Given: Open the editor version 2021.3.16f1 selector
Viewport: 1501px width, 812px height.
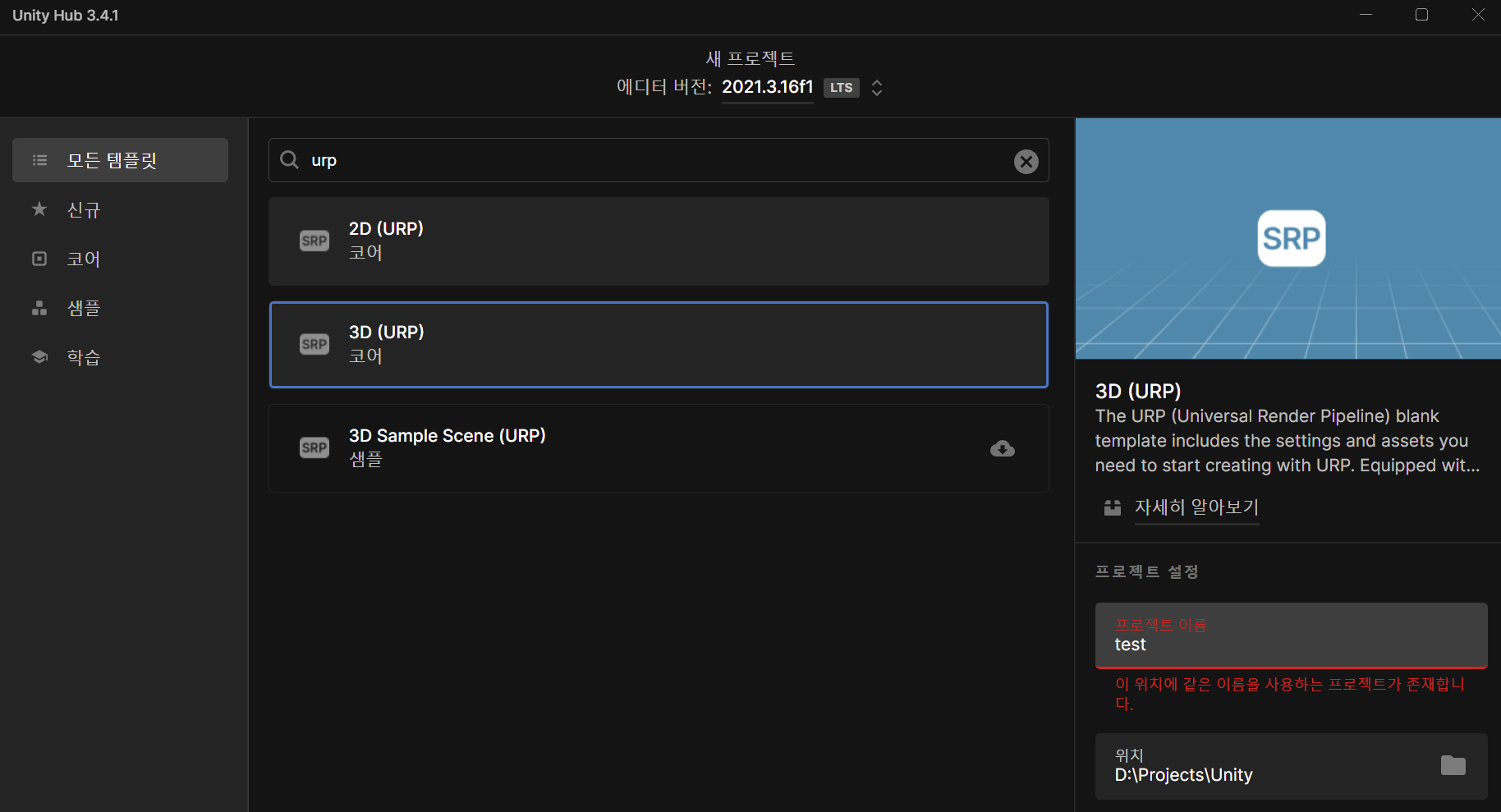Looking at the screenshot, I should point(767,87).
